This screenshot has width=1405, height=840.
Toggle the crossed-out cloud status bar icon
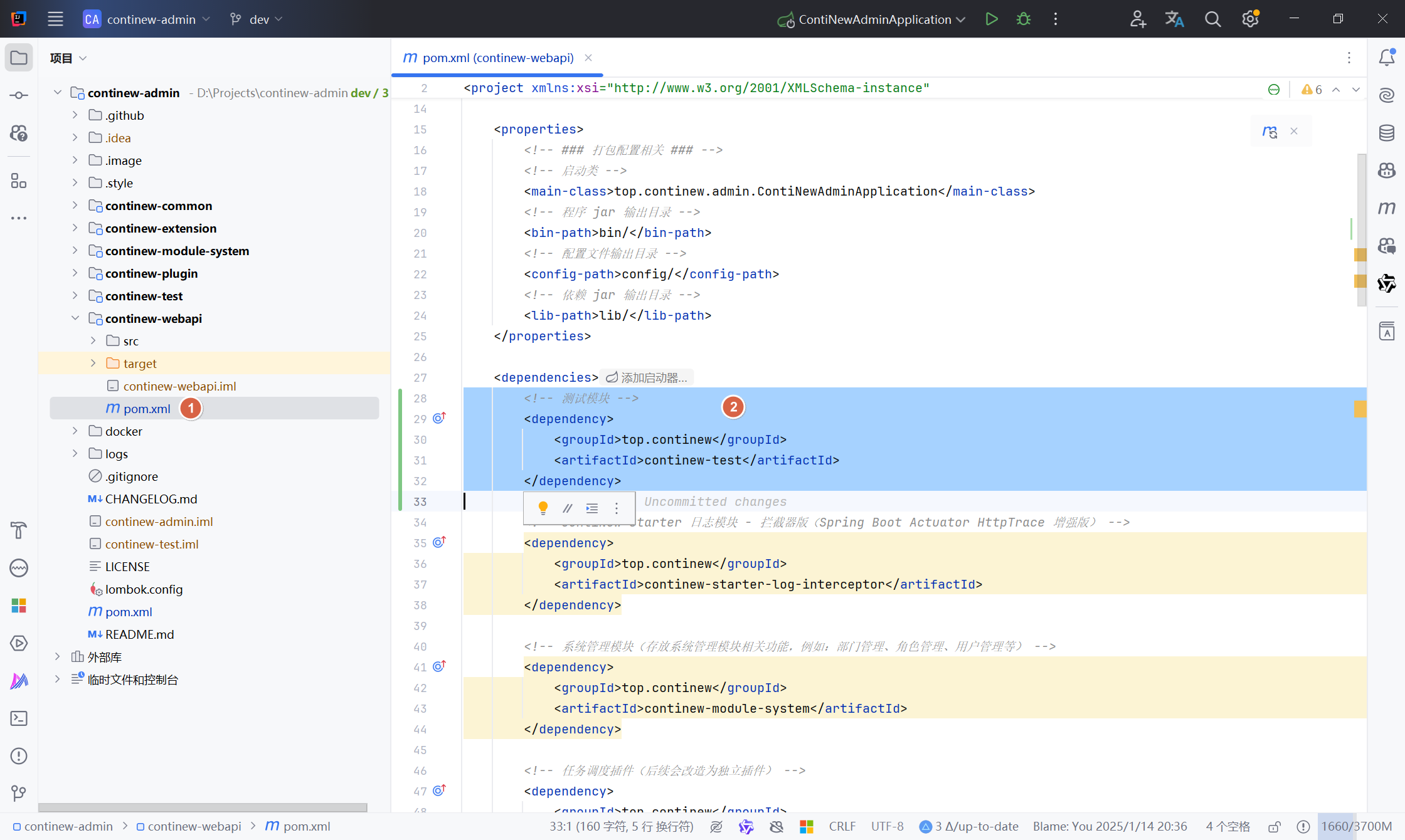[x=777, y=827]
